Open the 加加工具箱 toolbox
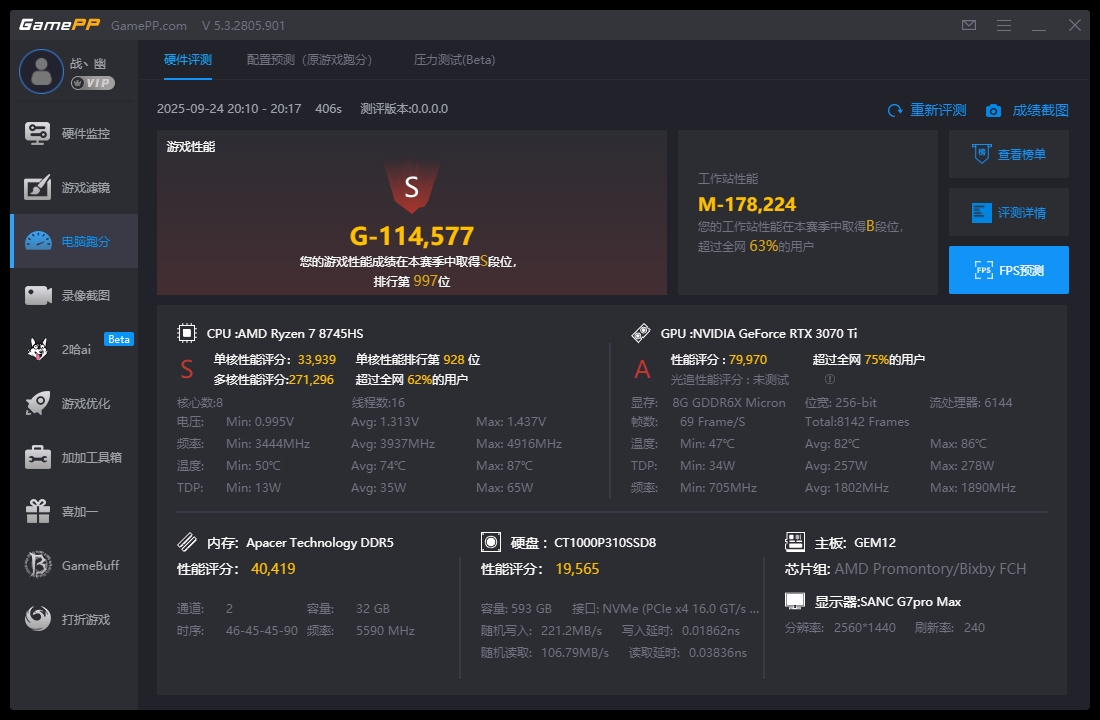The image size is (1100, 720). coord(73,457)
